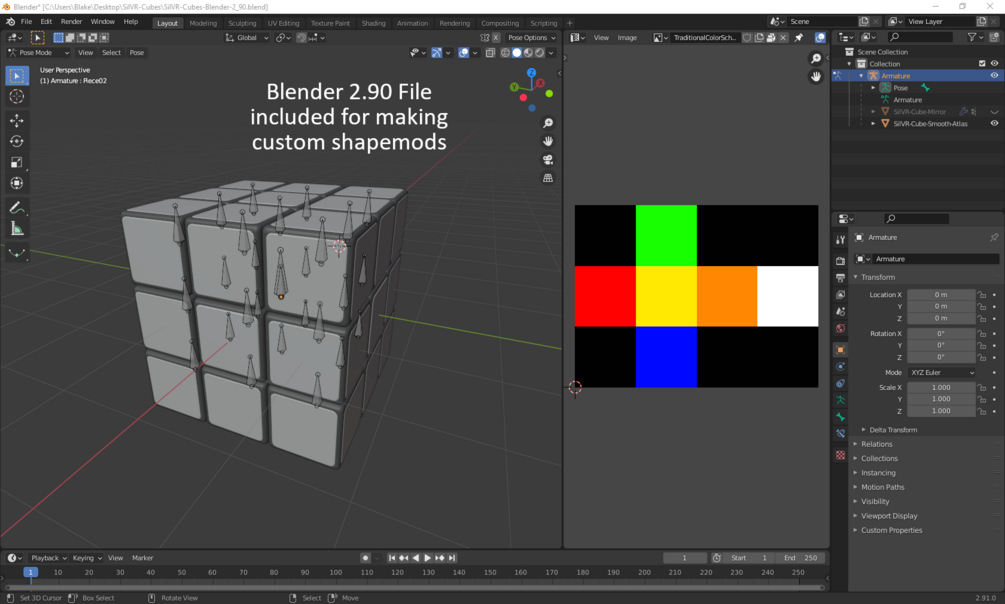Image resolution: width=1005 pixels, height=604 pixels.
Task: Open the Pose Options dropdown
Action: click(531, 38)
